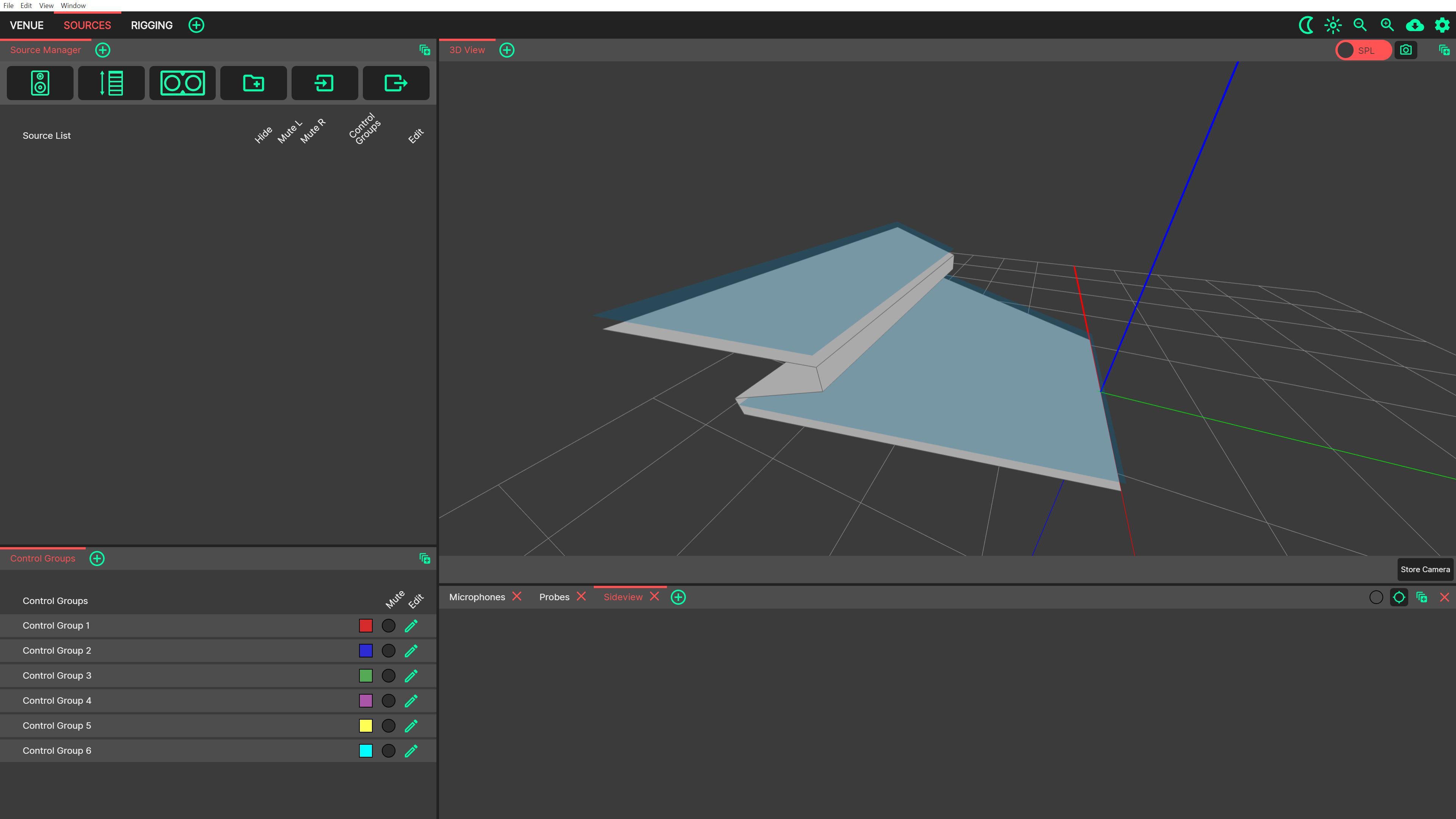Mute Control Group 1
Image resolution: width=1456 pixels, height=819 pixels.
tap(388, 626)
